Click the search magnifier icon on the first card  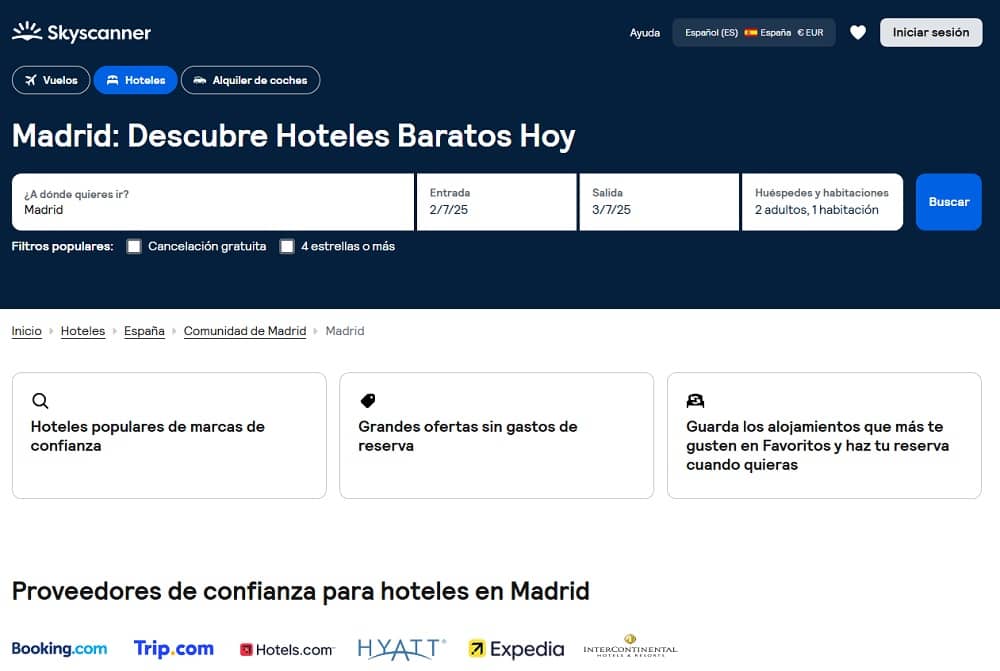point(40,401)
